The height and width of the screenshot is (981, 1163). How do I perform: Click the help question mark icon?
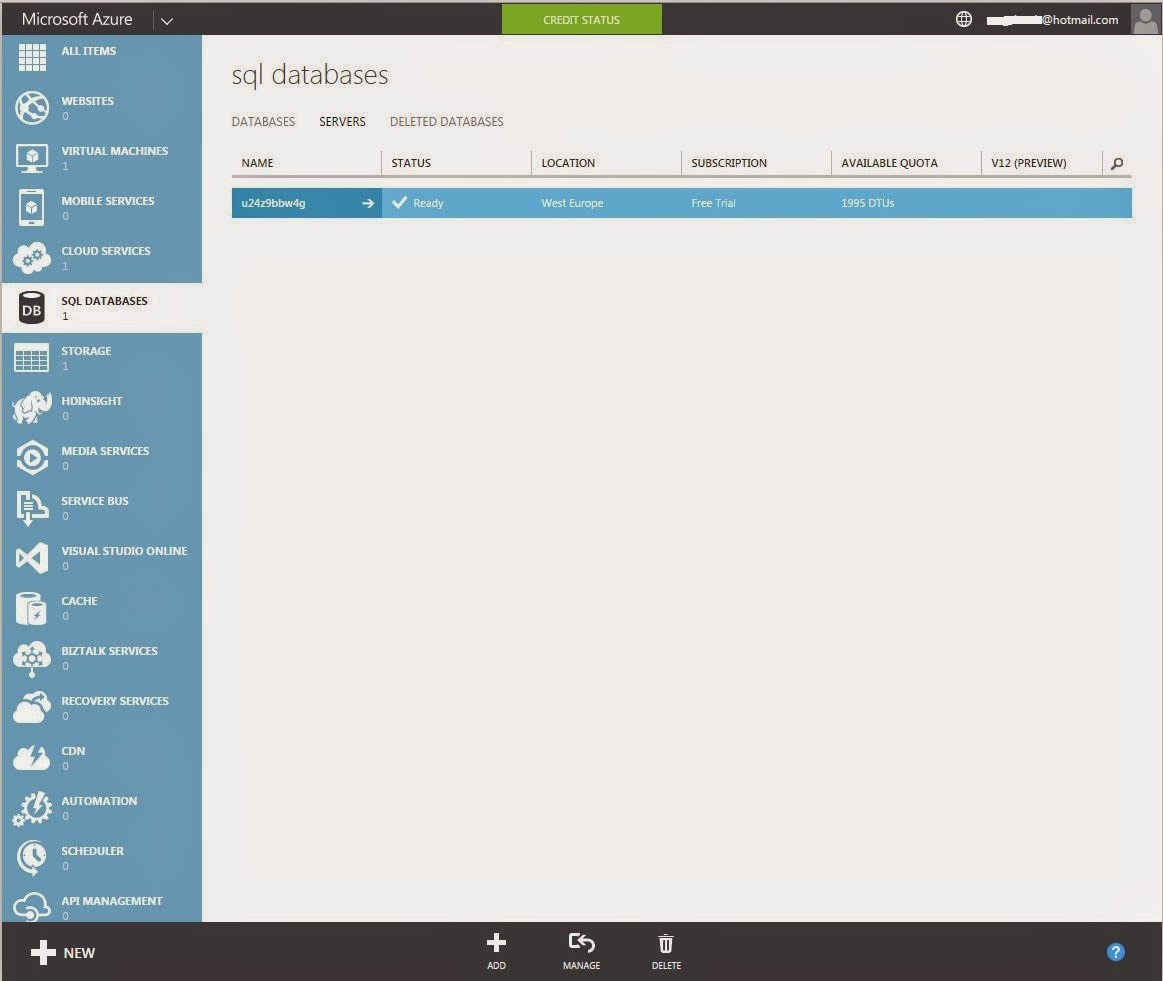(x=1116, y=951)
